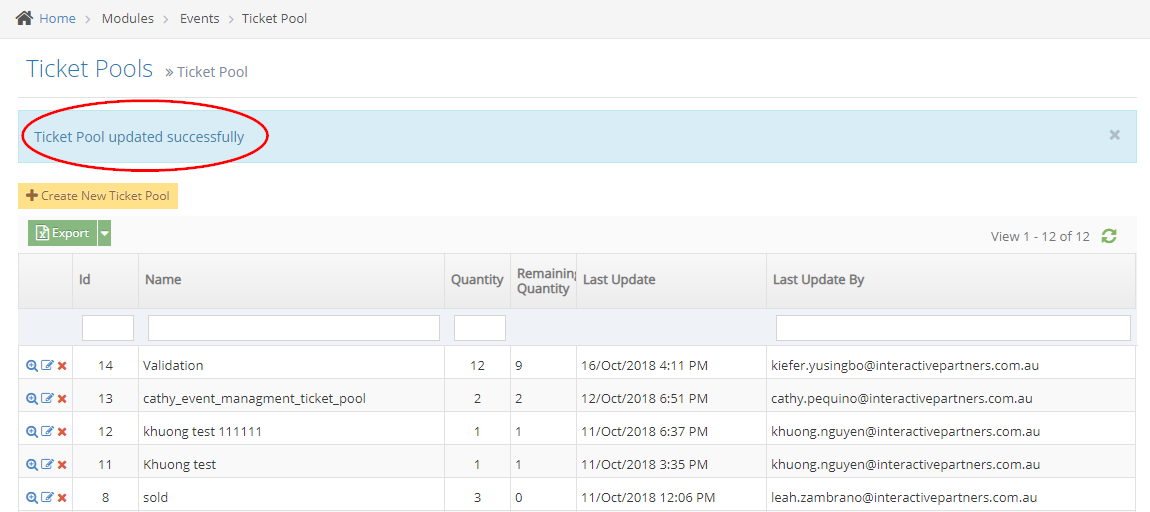Focus the Id filter field
This screenshot has width=1150, height=512.
pos(107,328)
